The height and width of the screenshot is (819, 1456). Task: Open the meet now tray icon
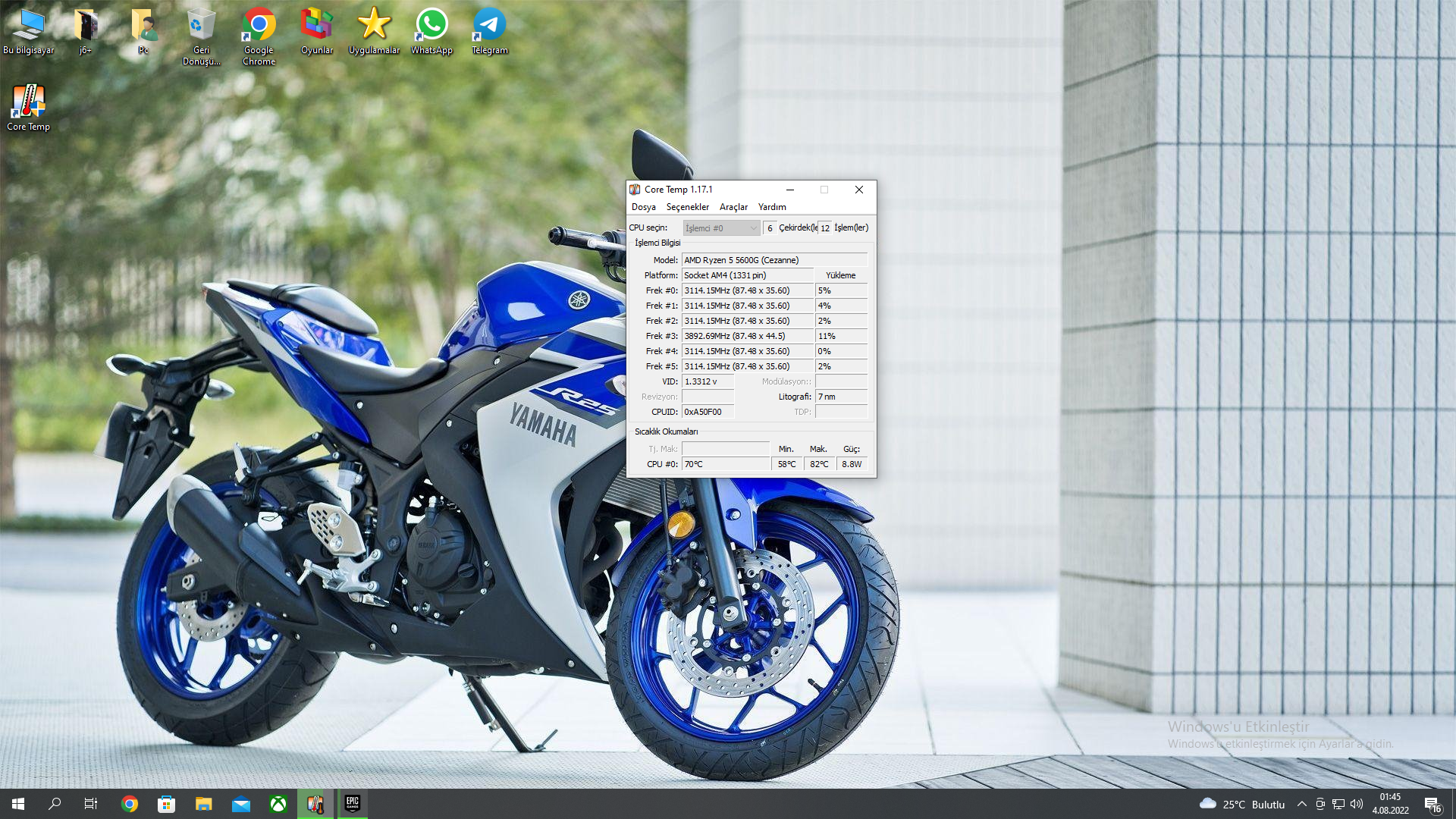pyautogui.click(x=1320, y=804)
